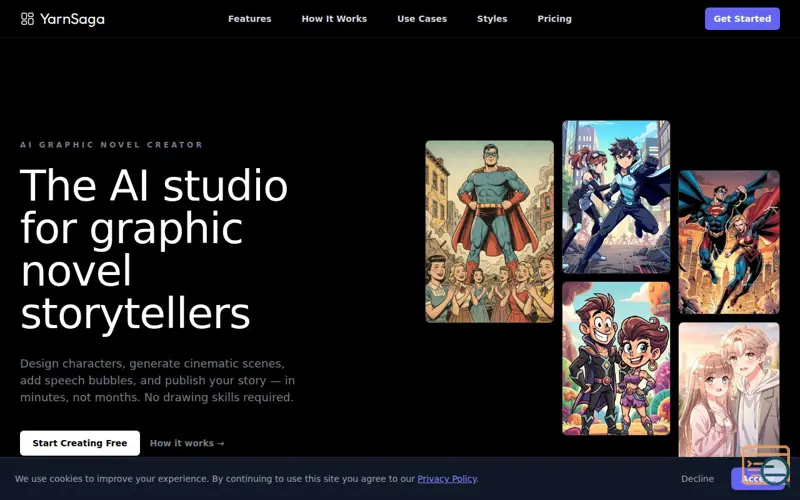View the retro caped superhero artwork

(489, 232)
